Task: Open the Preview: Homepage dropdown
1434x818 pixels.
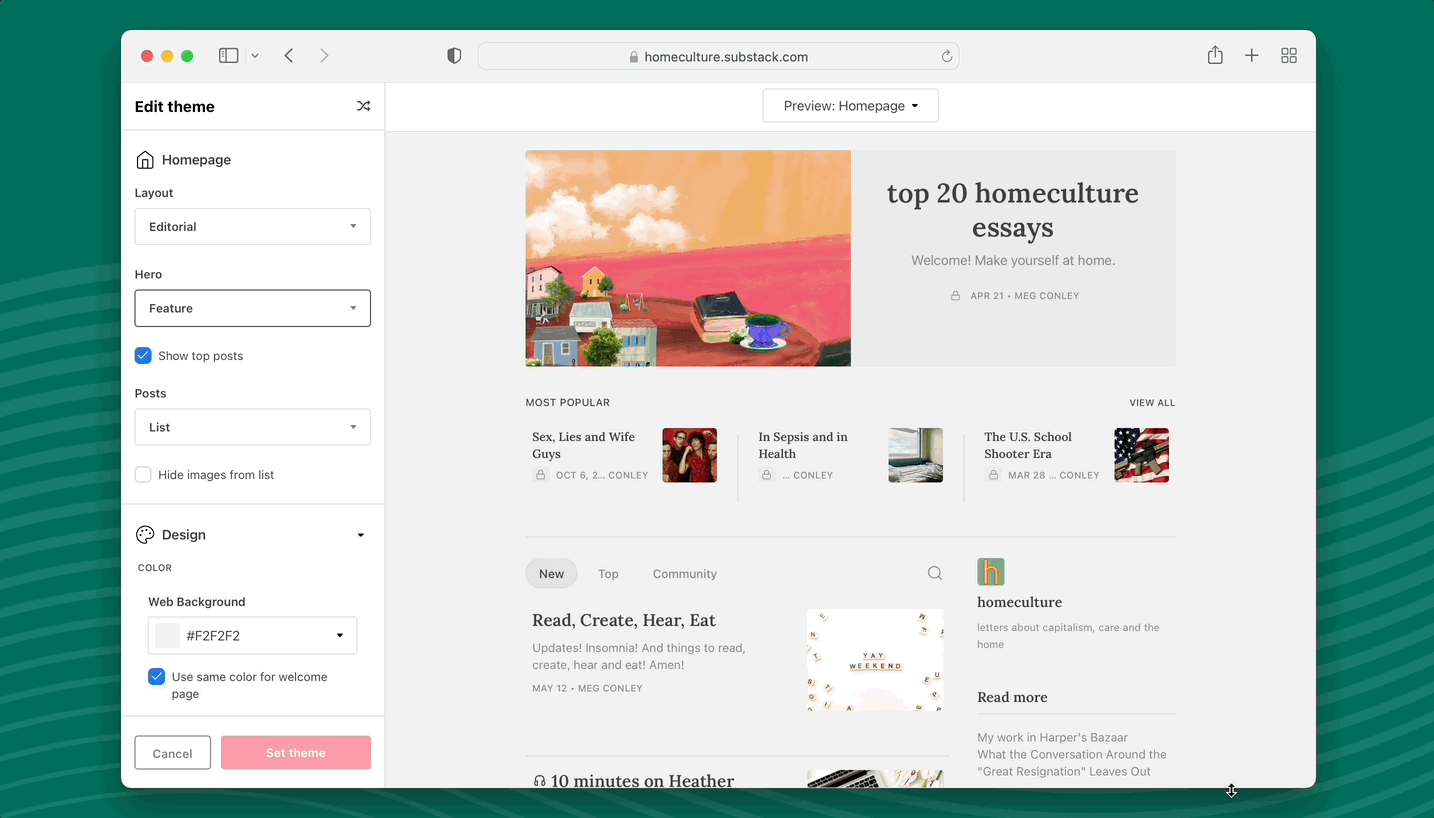Action: (x=850, y=105)
